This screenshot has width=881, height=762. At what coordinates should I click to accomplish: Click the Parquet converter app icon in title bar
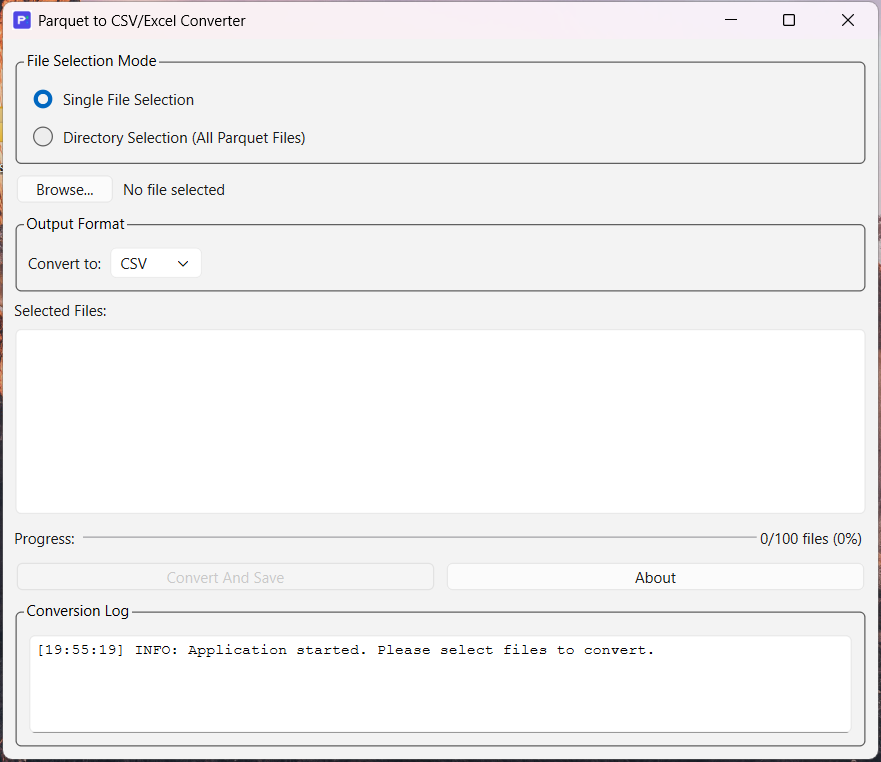point(21,20)
